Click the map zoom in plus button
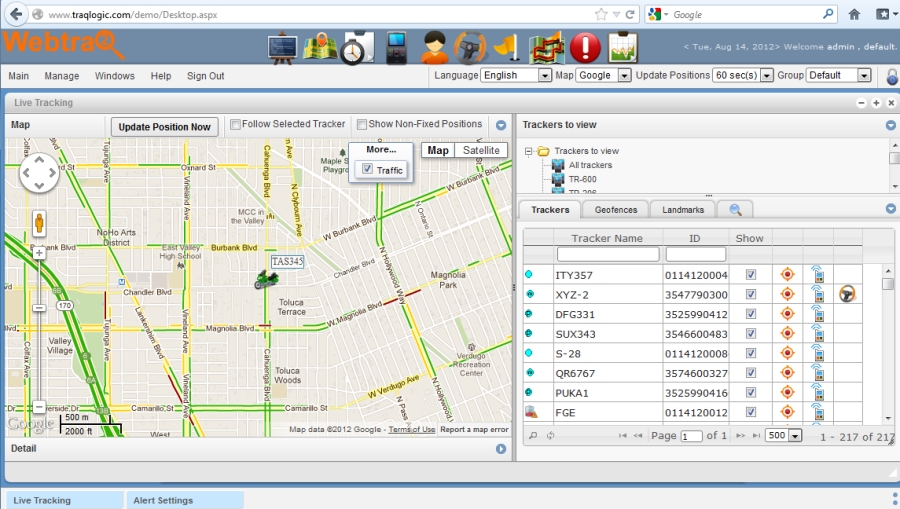900x509 pixels. click(x=39, y=253)
